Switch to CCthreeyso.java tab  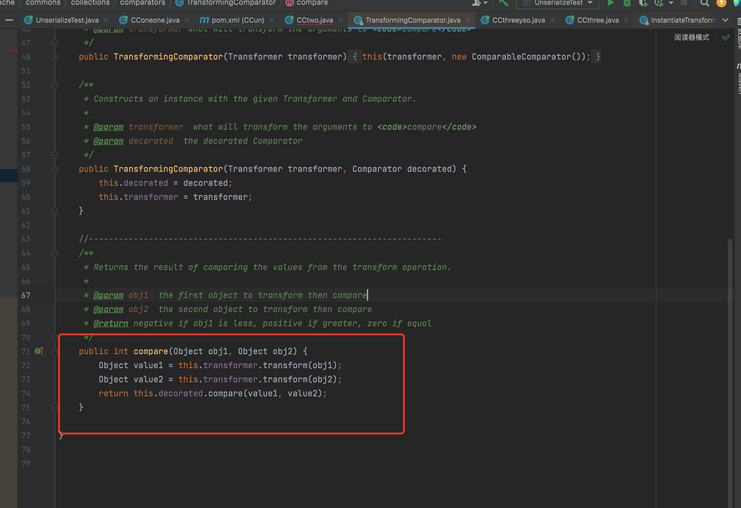518,20
